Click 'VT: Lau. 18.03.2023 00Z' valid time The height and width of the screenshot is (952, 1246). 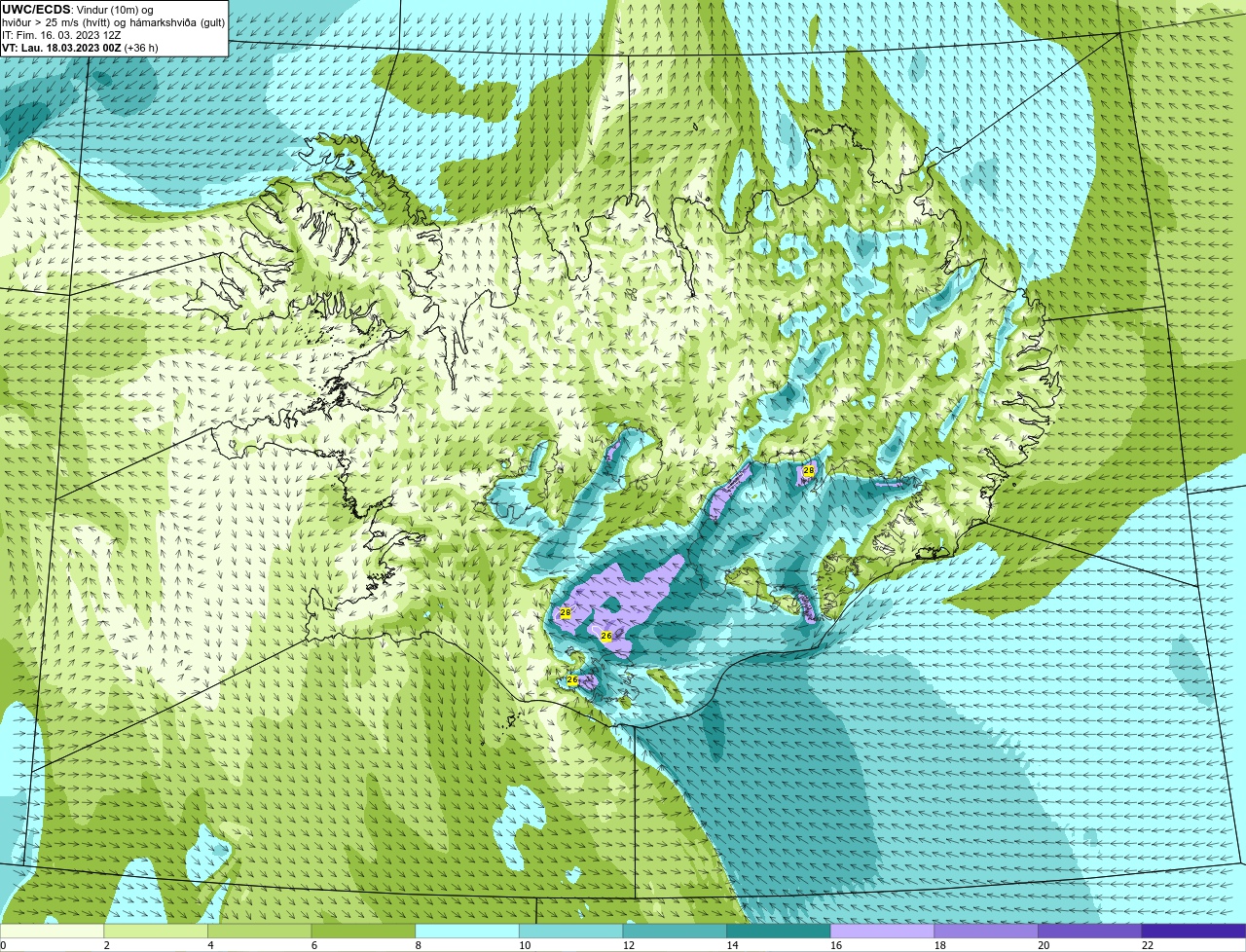pos(61,48)
